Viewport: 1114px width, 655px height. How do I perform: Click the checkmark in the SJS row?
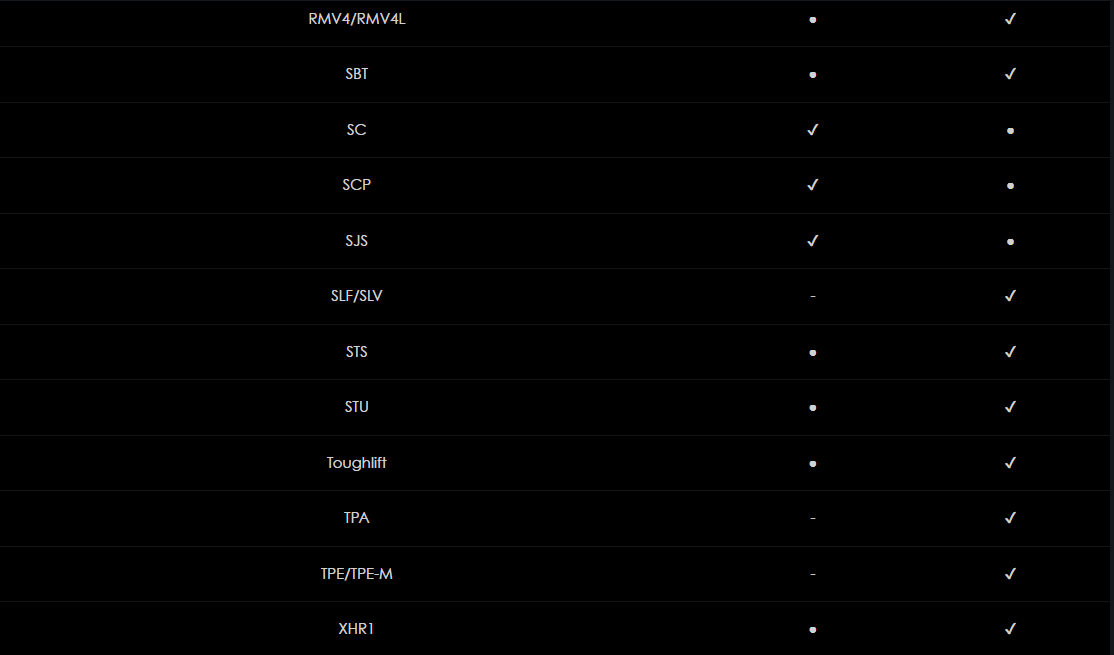point(813,241)
